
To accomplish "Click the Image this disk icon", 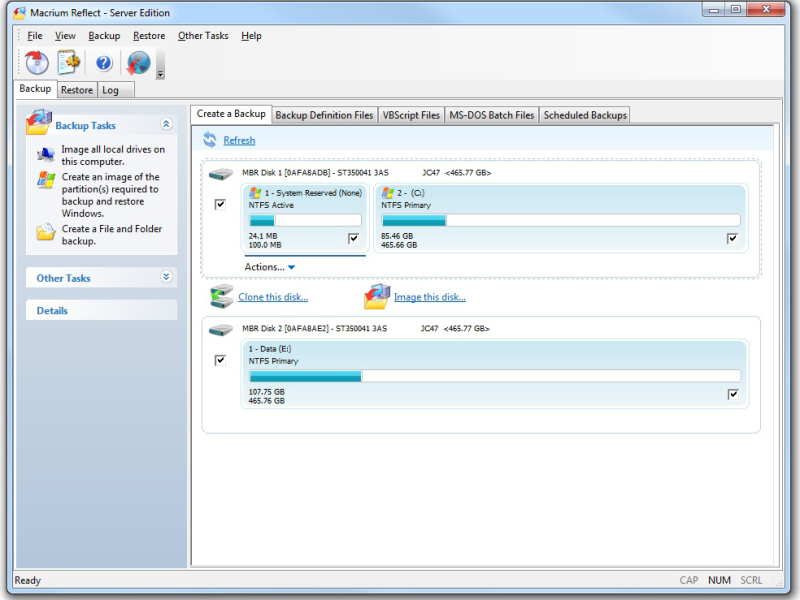I will [x=377, y=296].
